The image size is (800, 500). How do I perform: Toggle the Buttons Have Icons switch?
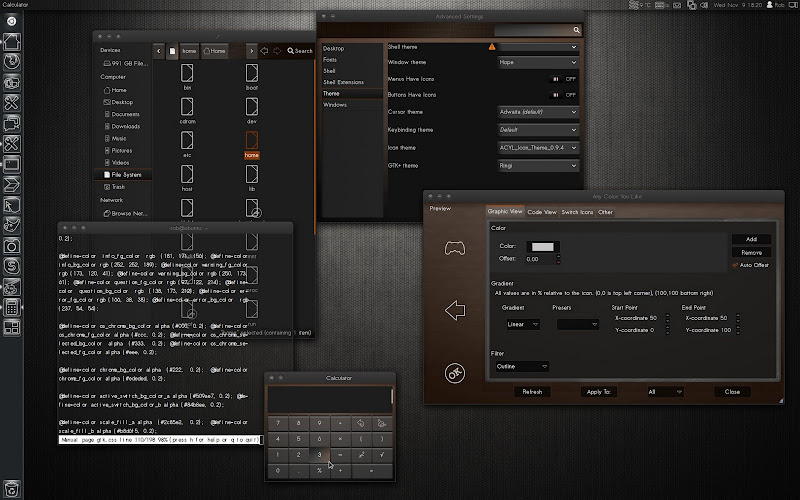click(562, 95)
